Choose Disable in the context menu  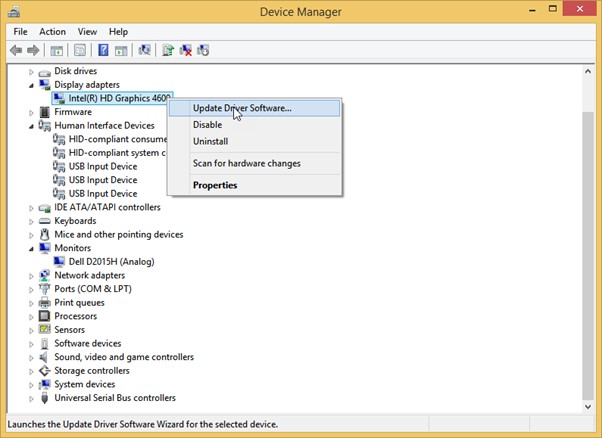click(254, 125)
